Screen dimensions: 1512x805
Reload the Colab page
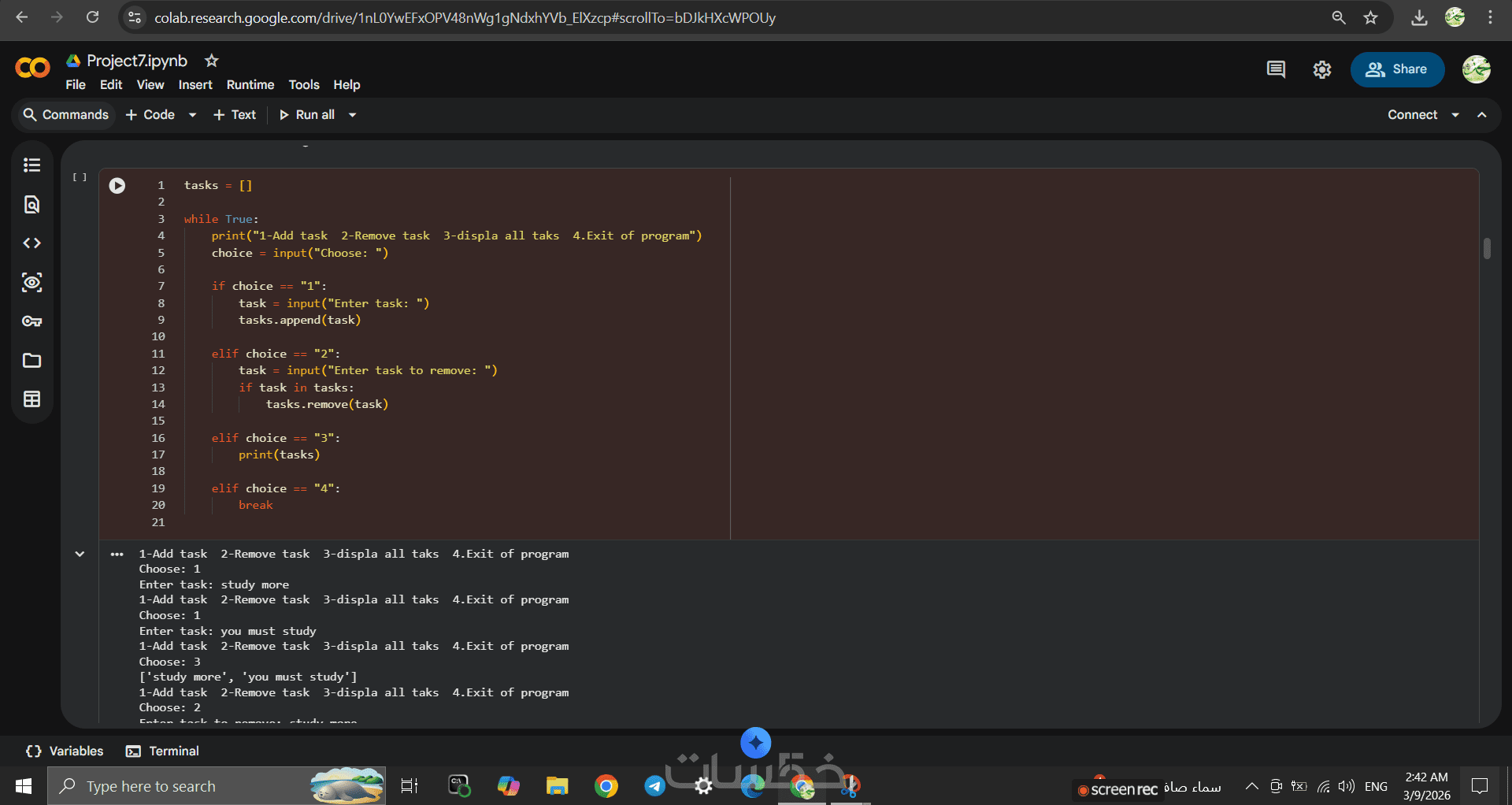pos(92,17)
